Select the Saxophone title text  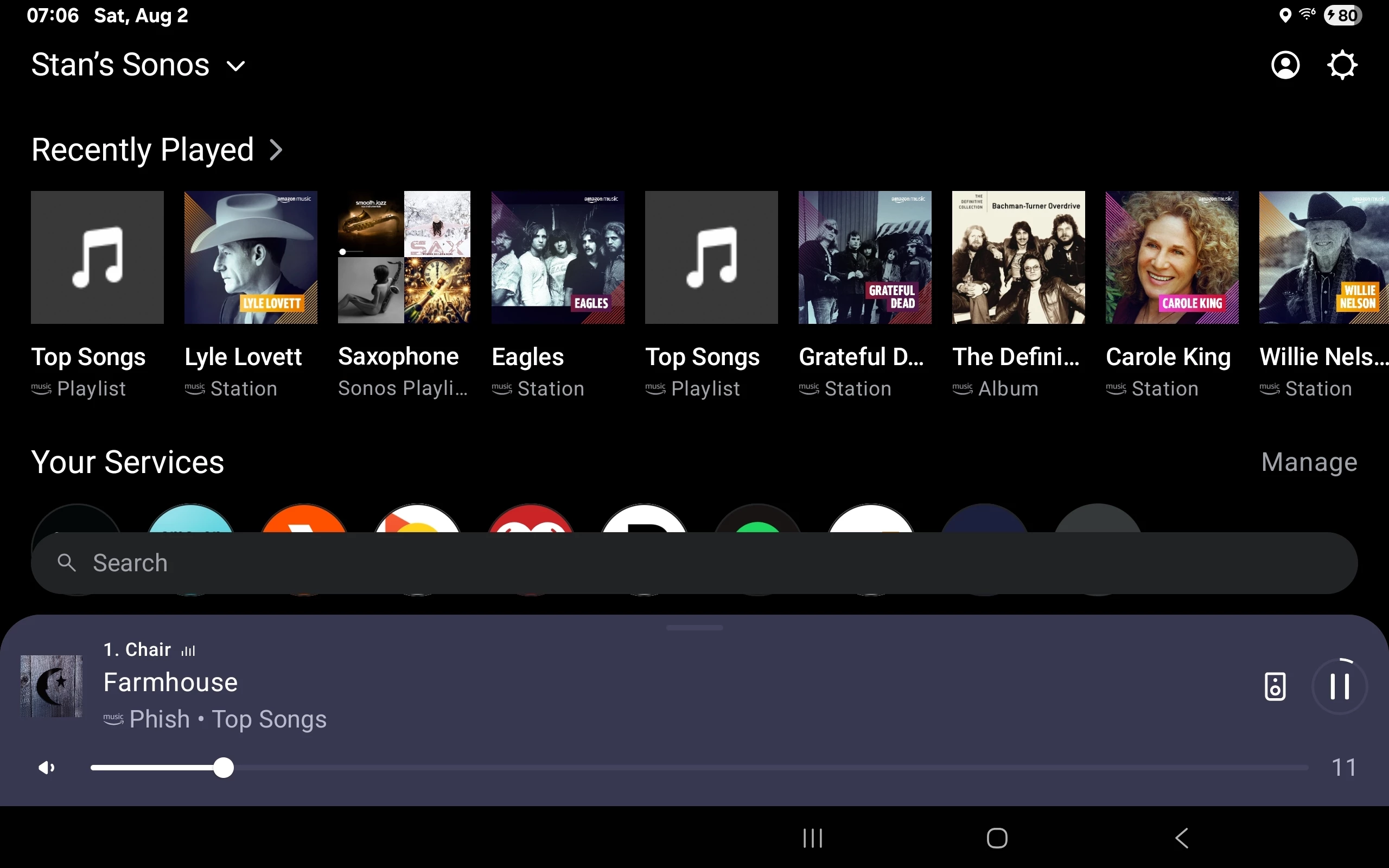point(398,357)
